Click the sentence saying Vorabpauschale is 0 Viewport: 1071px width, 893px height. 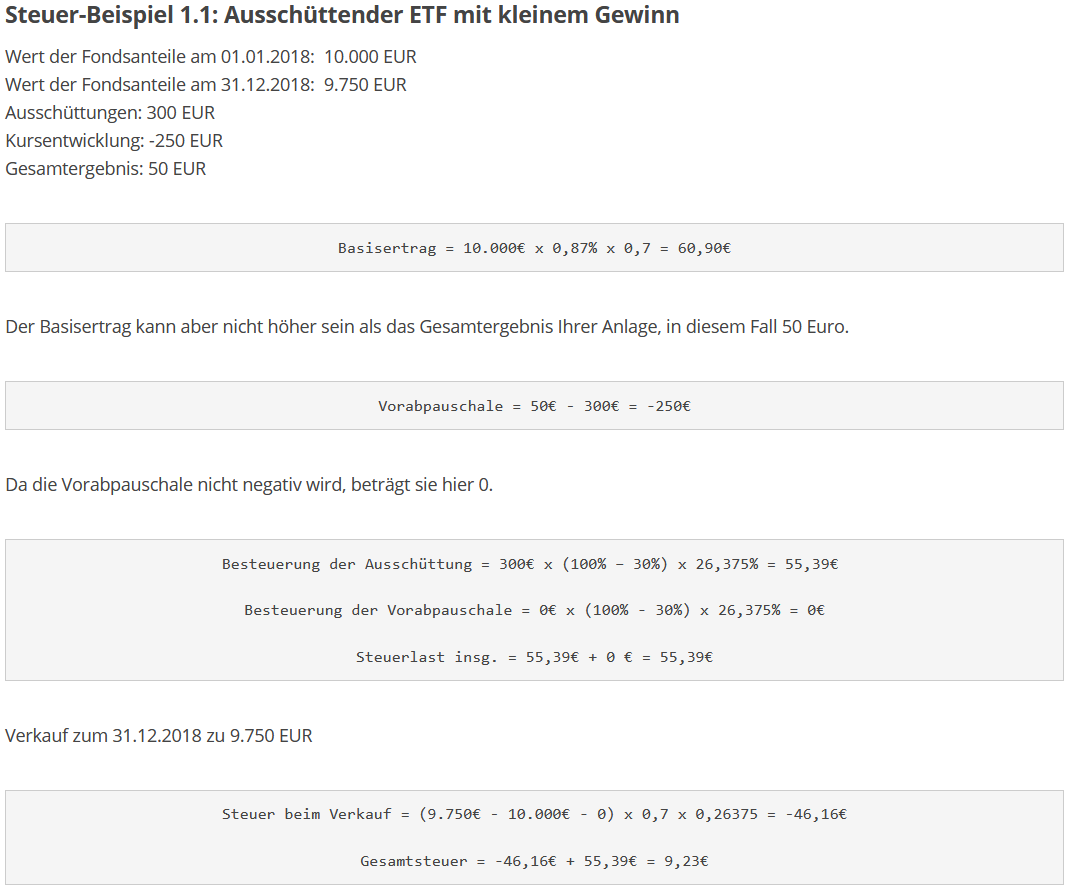pyautogui.click(x=249, y=485)
